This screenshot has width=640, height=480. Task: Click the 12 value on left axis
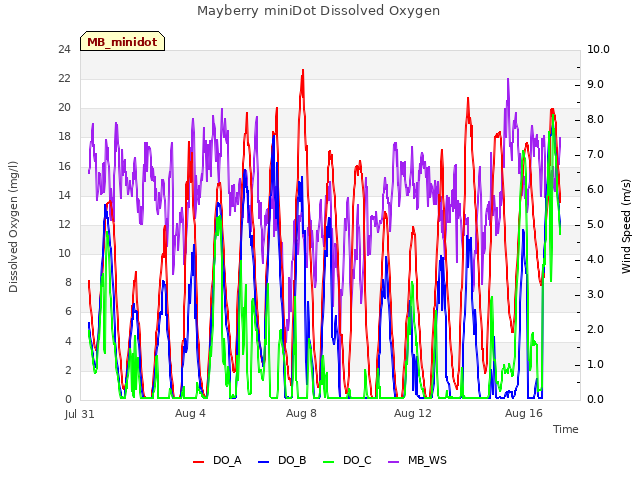pyautogui.click(x=64, y=224)
